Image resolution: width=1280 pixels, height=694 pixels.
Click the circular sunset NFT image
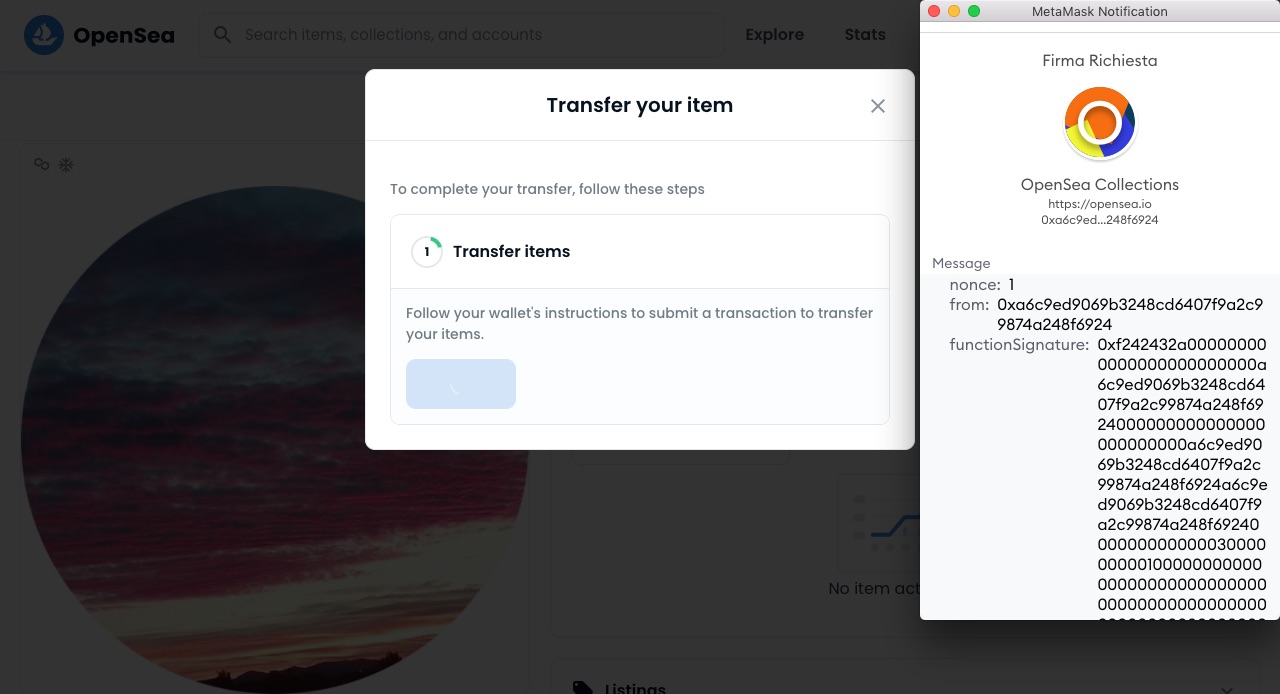(275, 440)
